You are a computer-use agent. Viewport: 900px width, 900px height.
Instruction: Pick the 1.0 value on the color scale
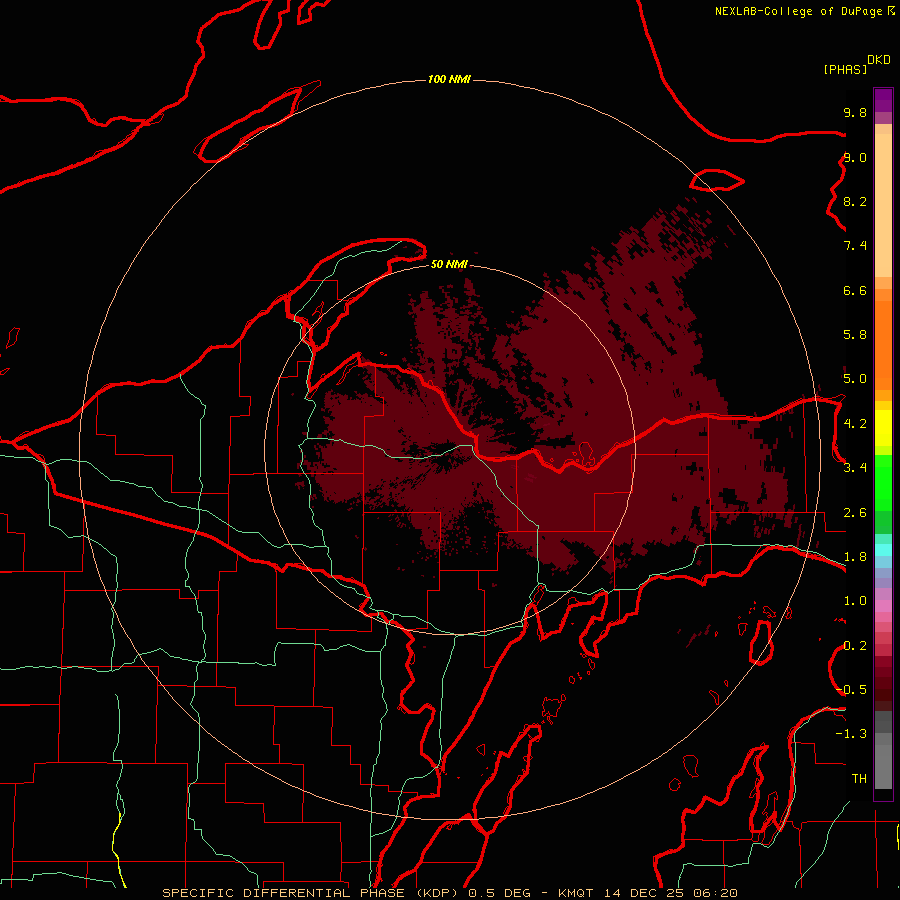tap(855, 601)
